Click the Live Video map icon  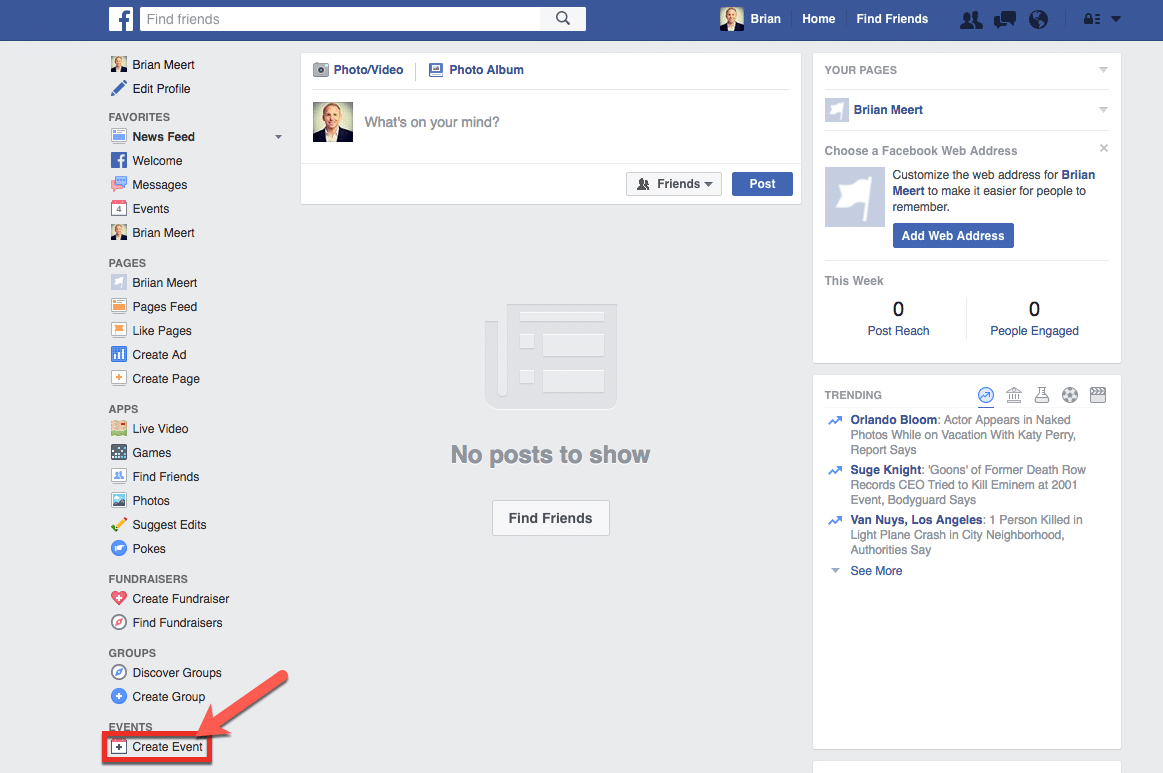tap(119, 428)
